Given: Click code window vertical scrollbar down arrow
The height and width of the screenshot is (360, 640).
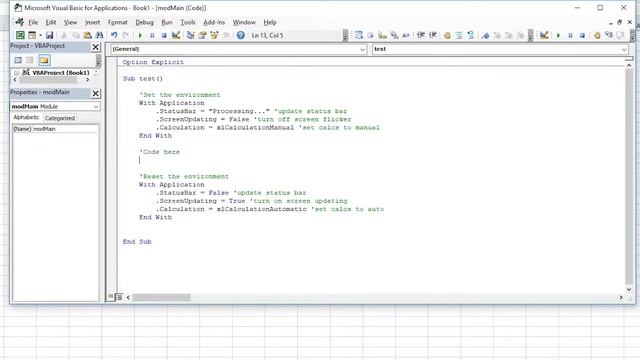Looking at the screenshot, I should (629, 289).
